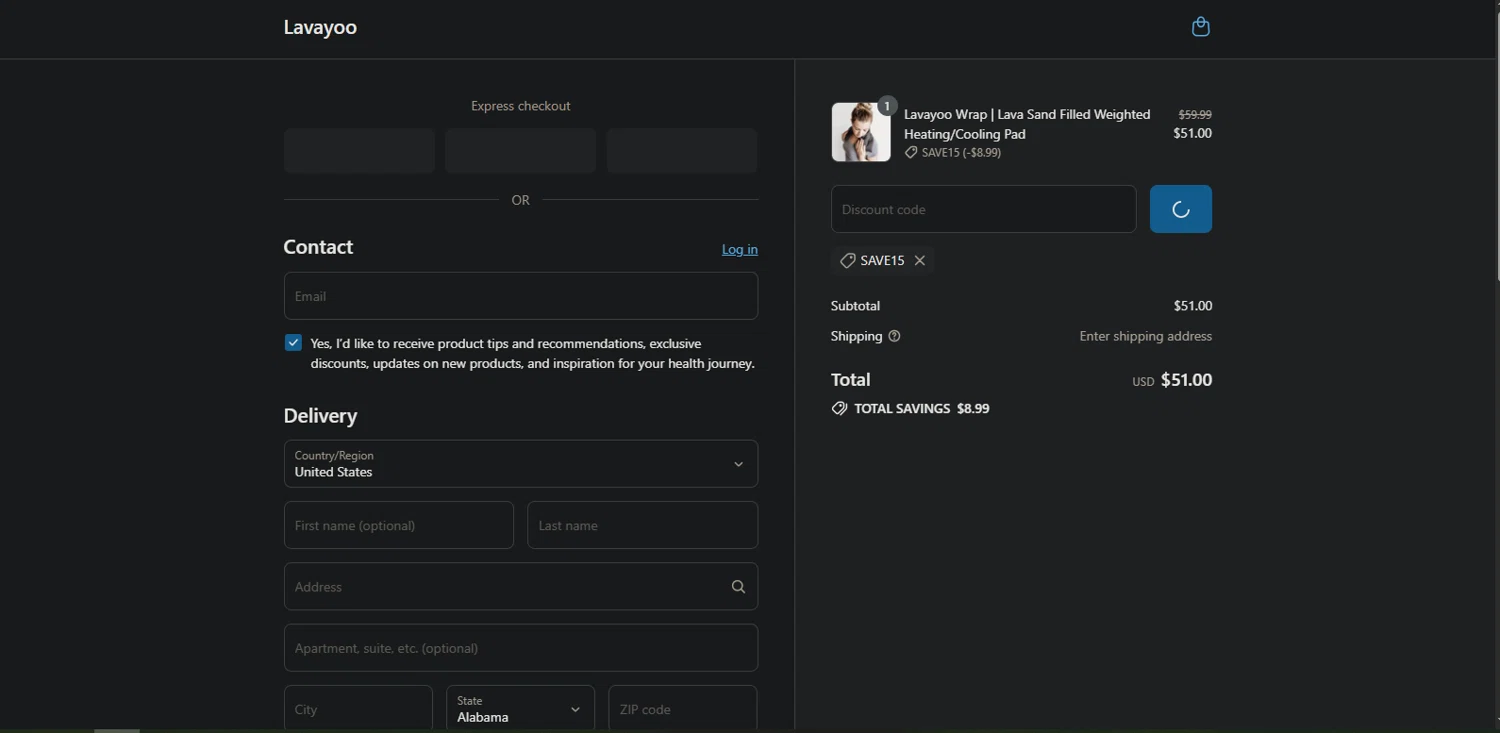Image resolution: width=1500 pixels, height=733 pixels.
Task: Remove the SAVE15 discount code tag
Action: click(920, 260)
